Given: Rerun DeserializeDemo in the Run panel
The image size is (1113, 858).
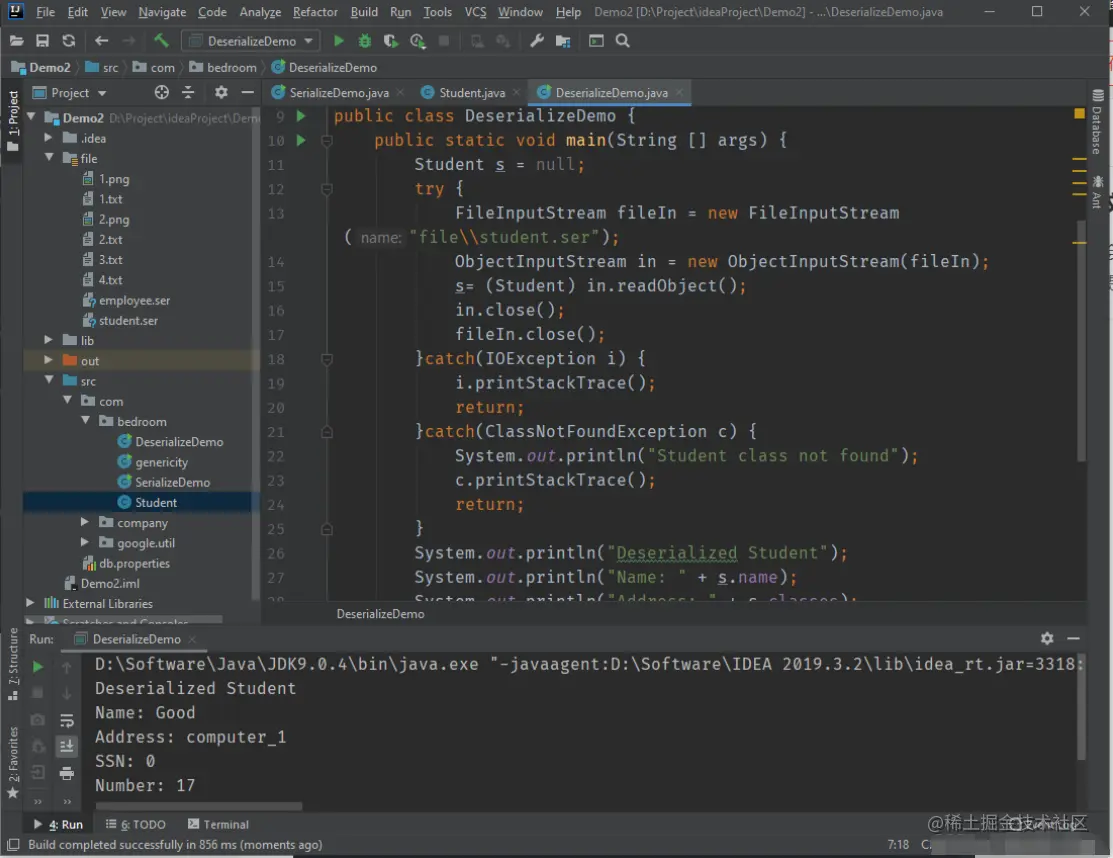Looking at the screenshot, I should tap(38, 667).
